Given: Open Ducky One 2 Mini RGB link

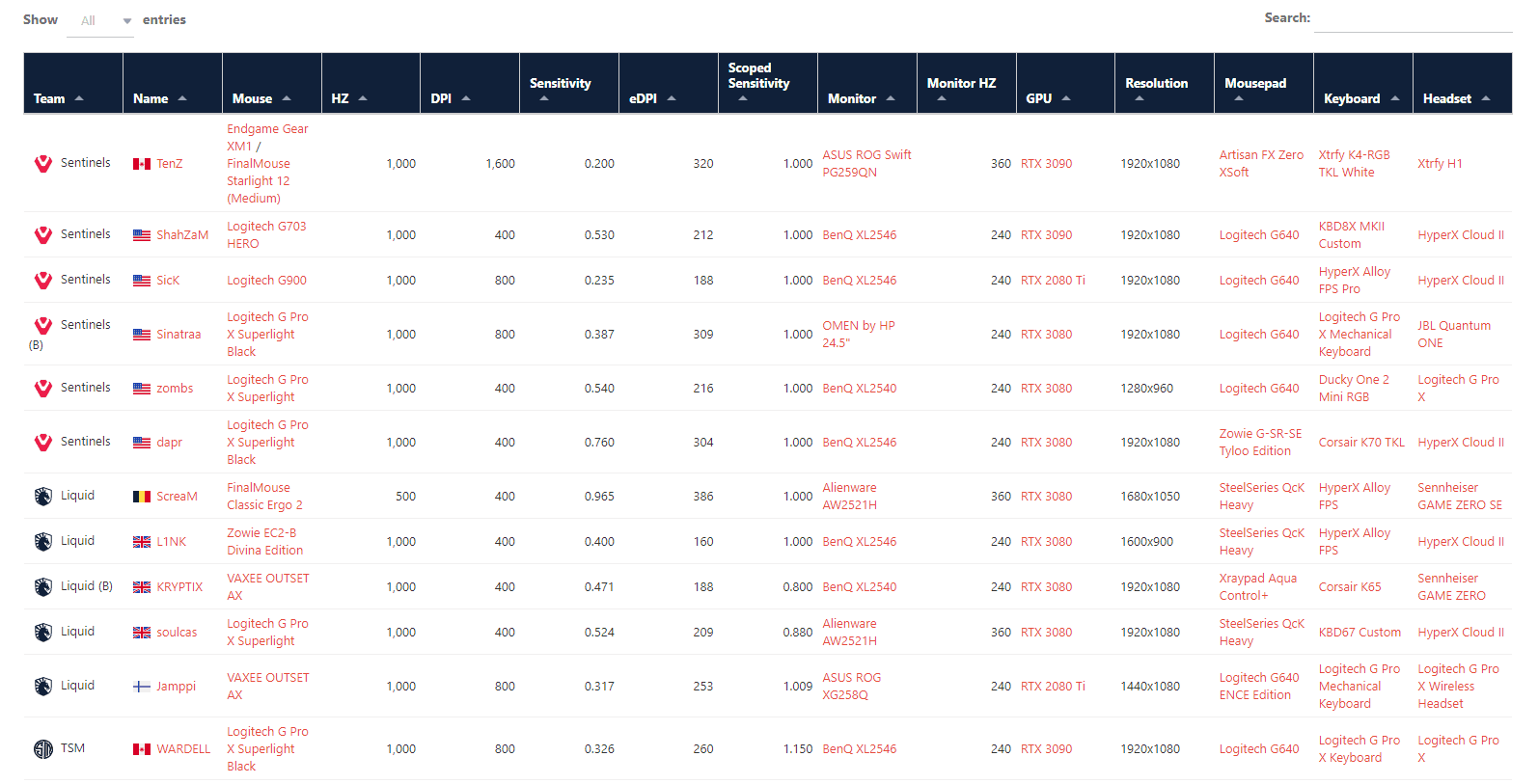Looking at the screenshot, I should coord(1354,389).
